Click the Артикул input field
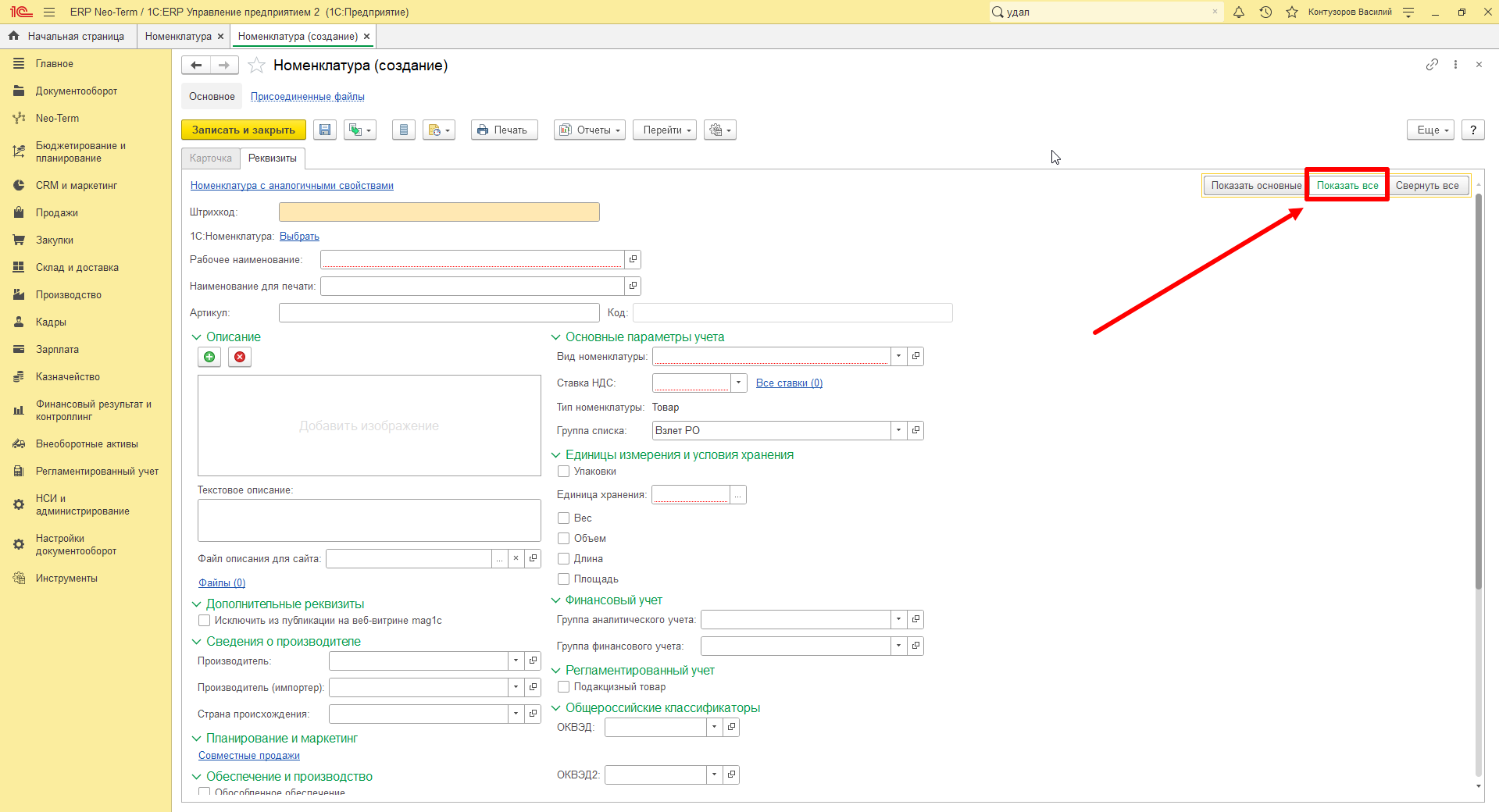Image resolution: width=1499 pixels, height=812 pixels. tap(439, 313)
